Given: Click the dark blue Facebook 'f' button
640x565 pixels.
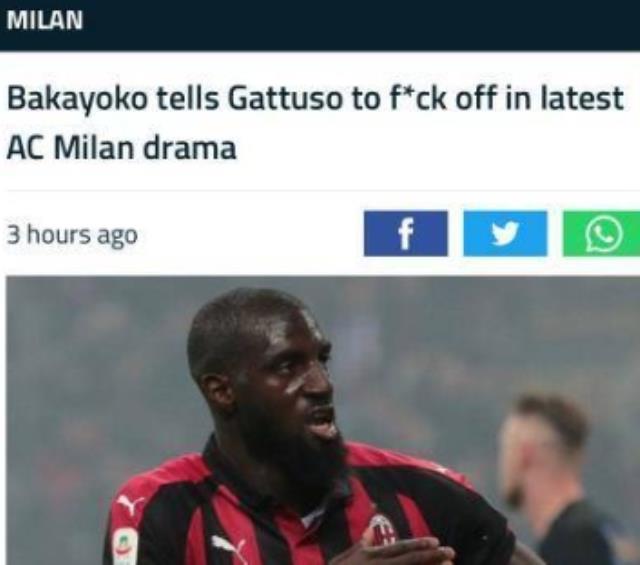Looking at the screenshot, I should click(x=405, y=234).
